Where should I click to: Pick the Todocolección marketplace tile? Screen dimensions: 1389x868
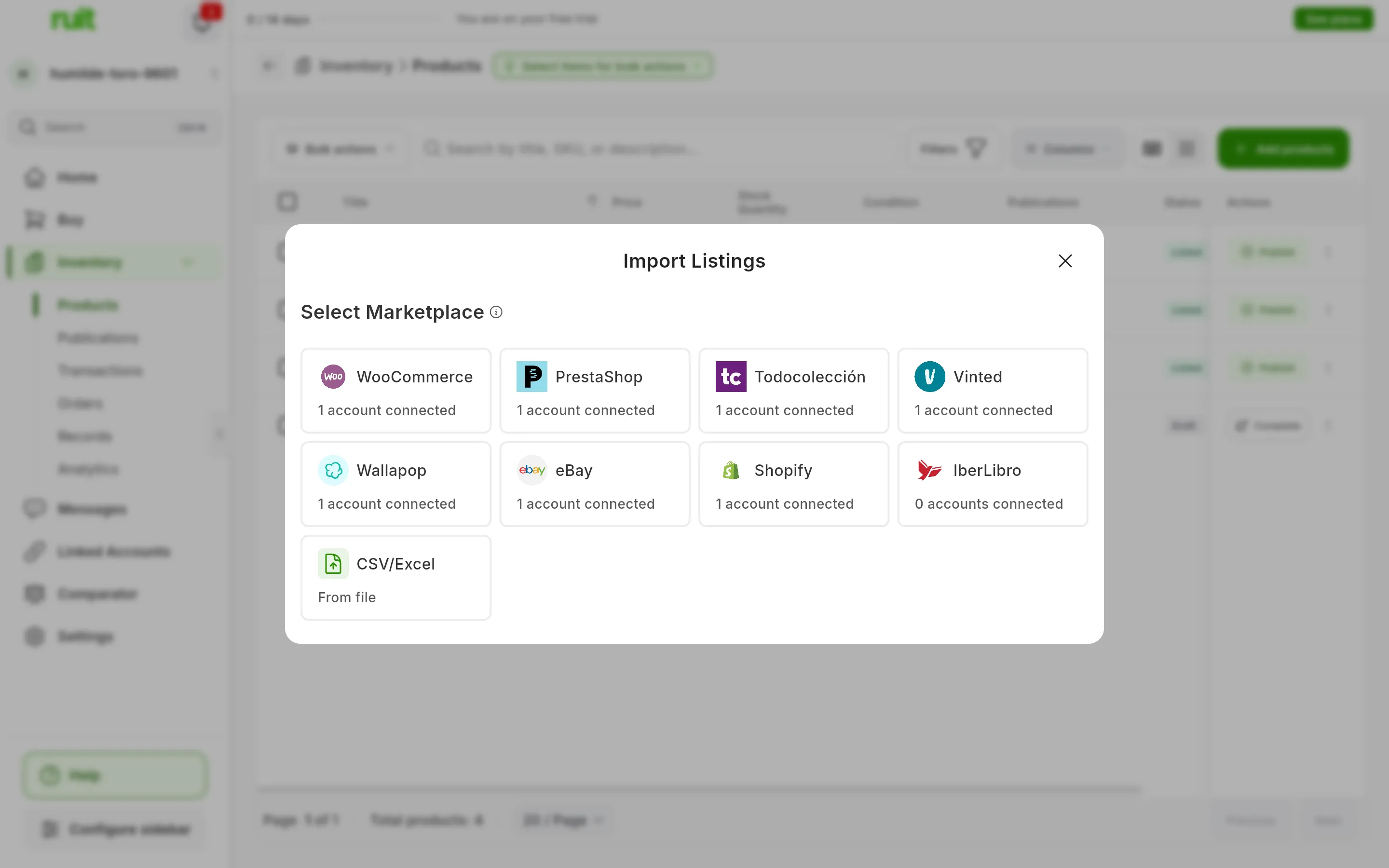[x=794, y=391]
